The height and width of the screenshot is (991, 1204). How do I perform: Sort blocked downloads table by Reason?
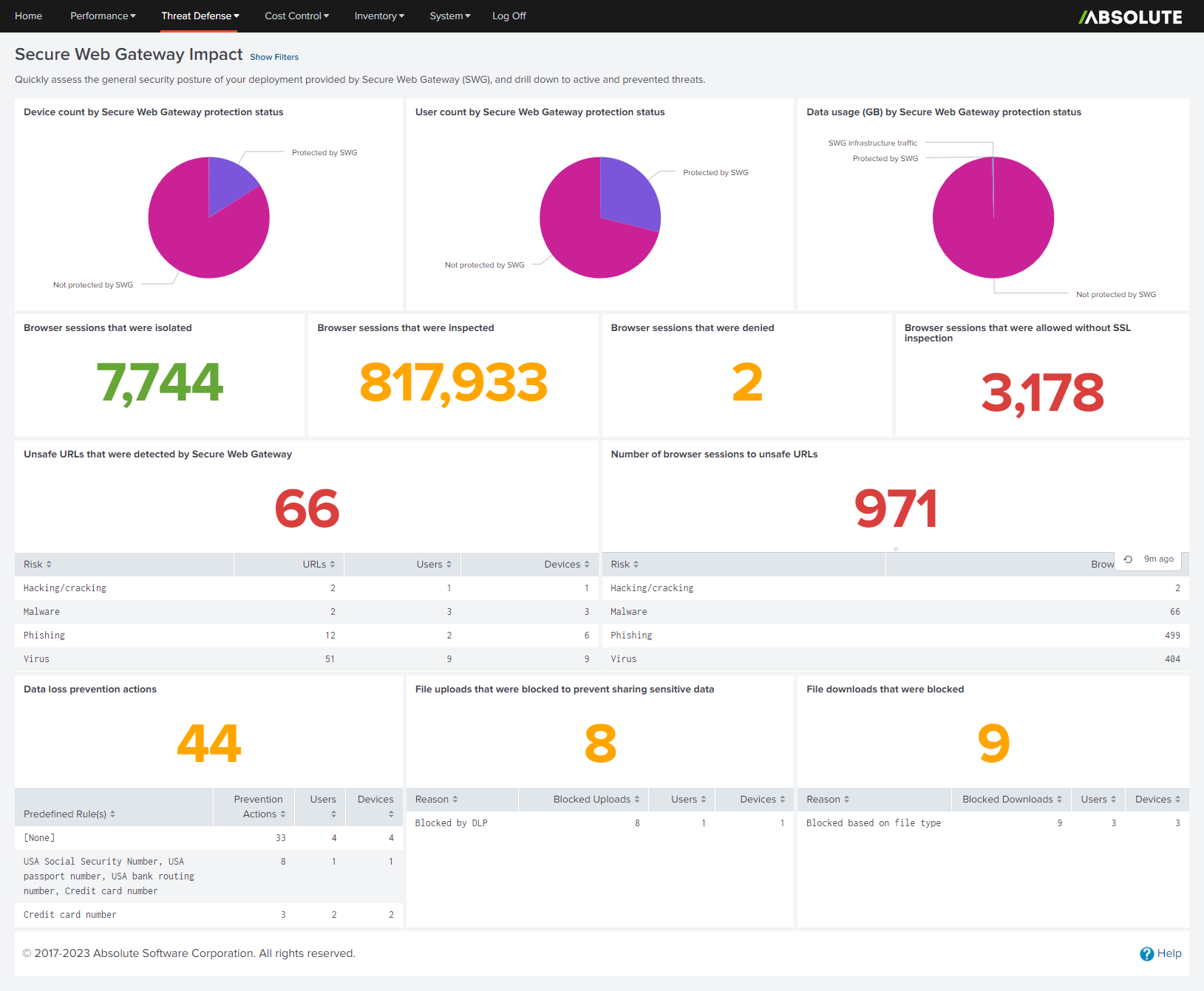[828, 800]
